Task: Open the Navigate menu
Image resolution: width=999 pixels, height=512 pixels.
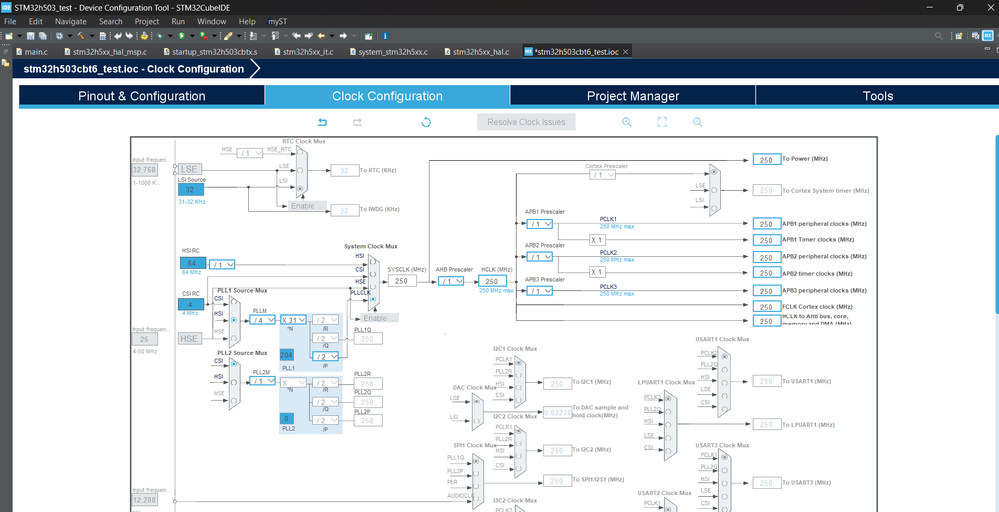Action: coord(71,21)
